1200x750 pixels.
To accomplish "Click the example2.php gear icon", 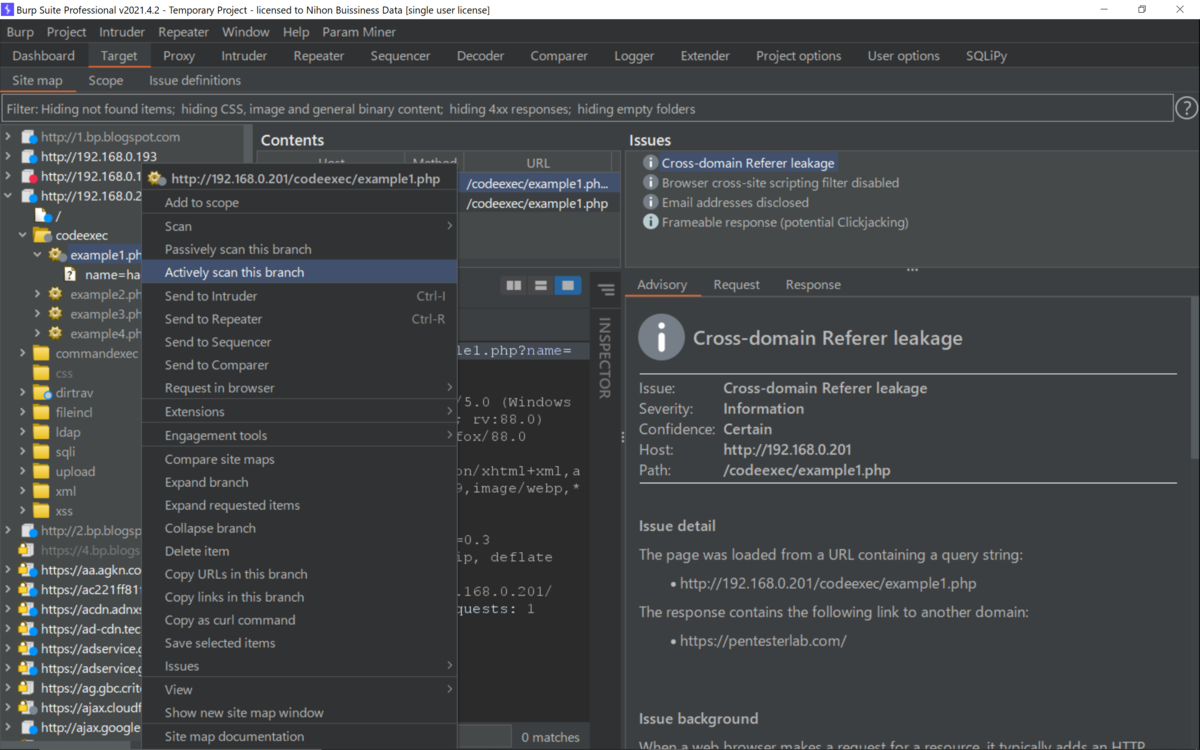I will pos(56,295).
